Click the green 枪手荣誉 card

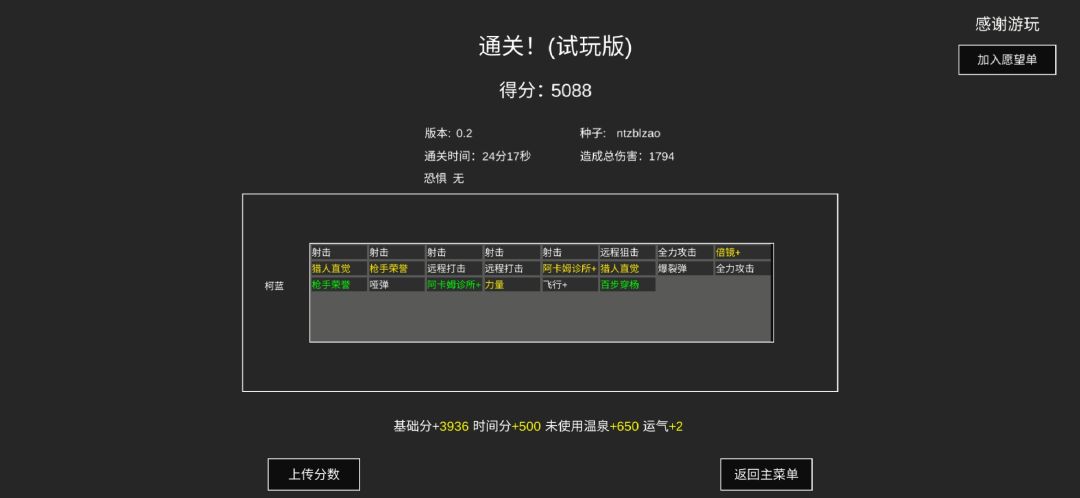pyautogui.click(x=338, y=284)
